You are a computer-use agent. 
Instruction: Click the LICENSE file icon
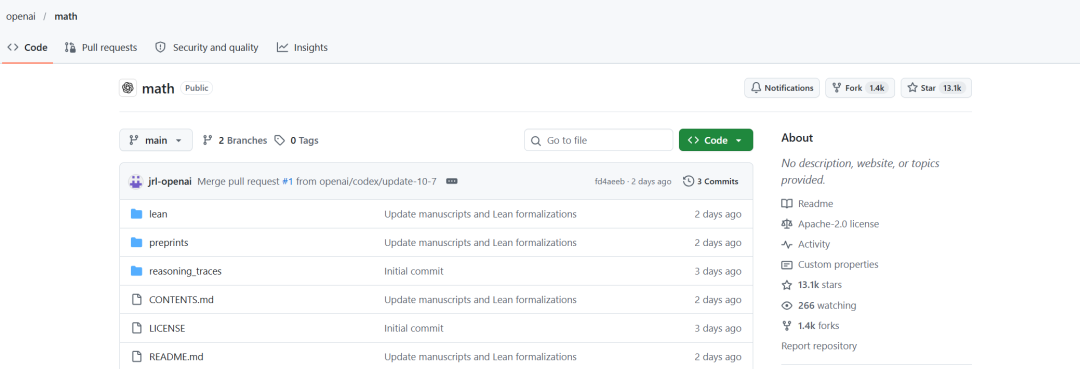136,328
